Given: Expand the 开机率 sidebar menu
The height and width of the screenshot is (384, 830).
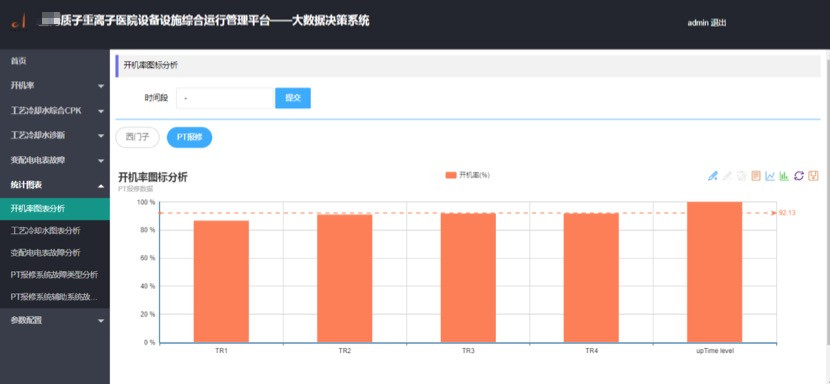Looking at the screenshot, I should pyautogui.click(x=55, y=86).
